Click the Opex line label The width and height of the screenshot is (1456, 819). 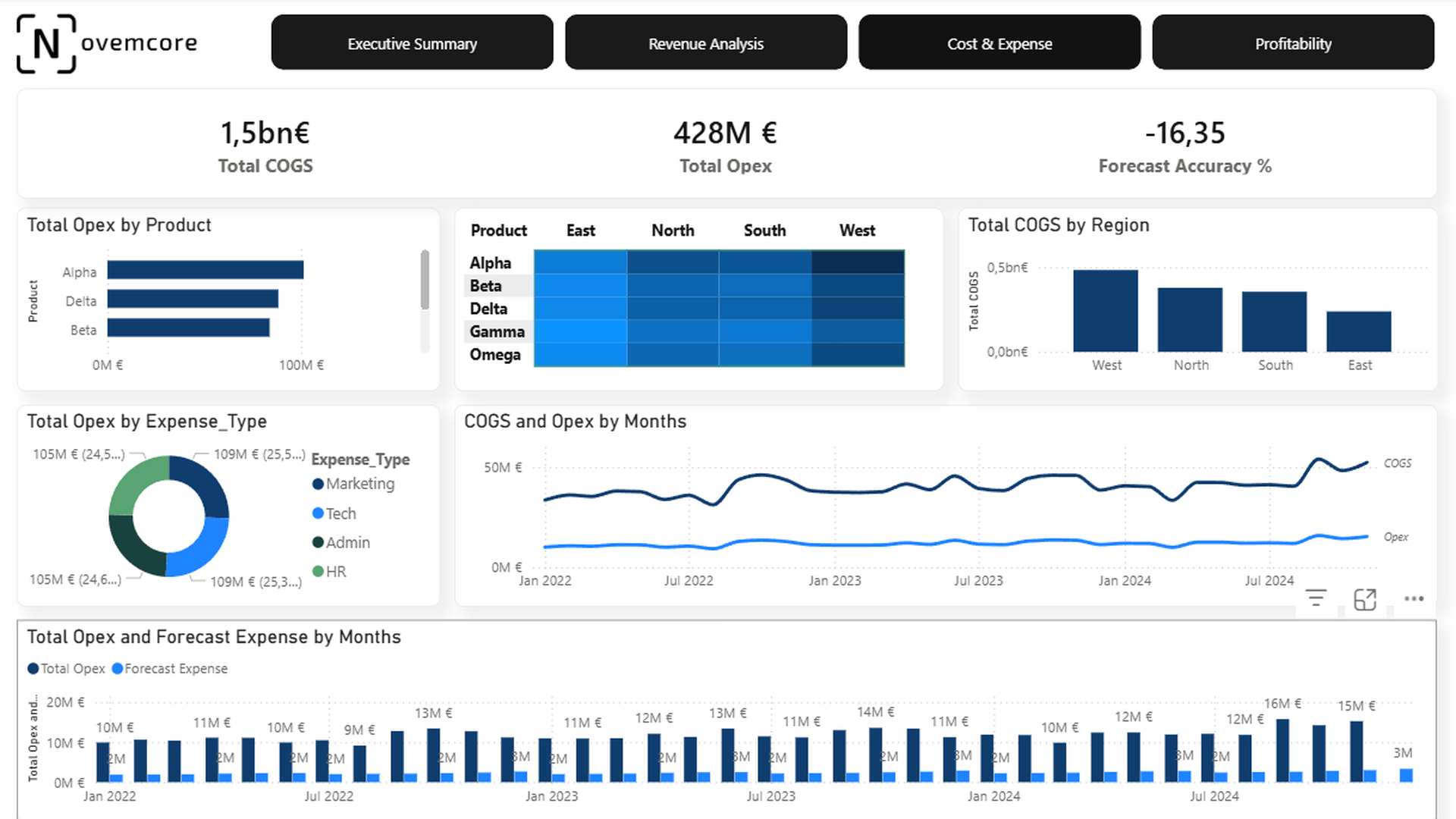tap(1396, 537)
